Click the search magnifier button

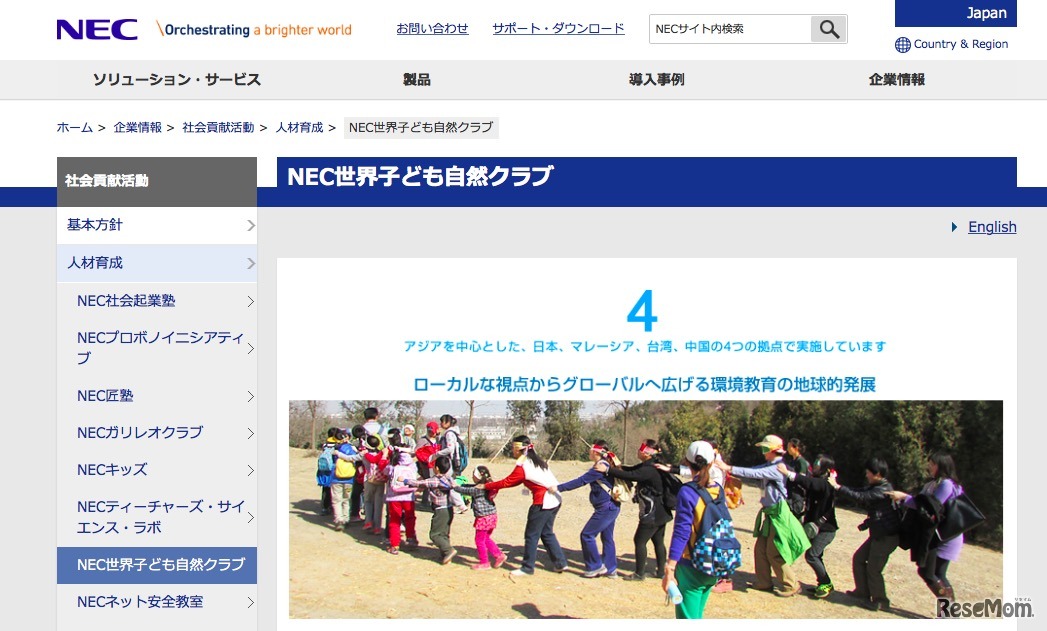coord(829,29)
